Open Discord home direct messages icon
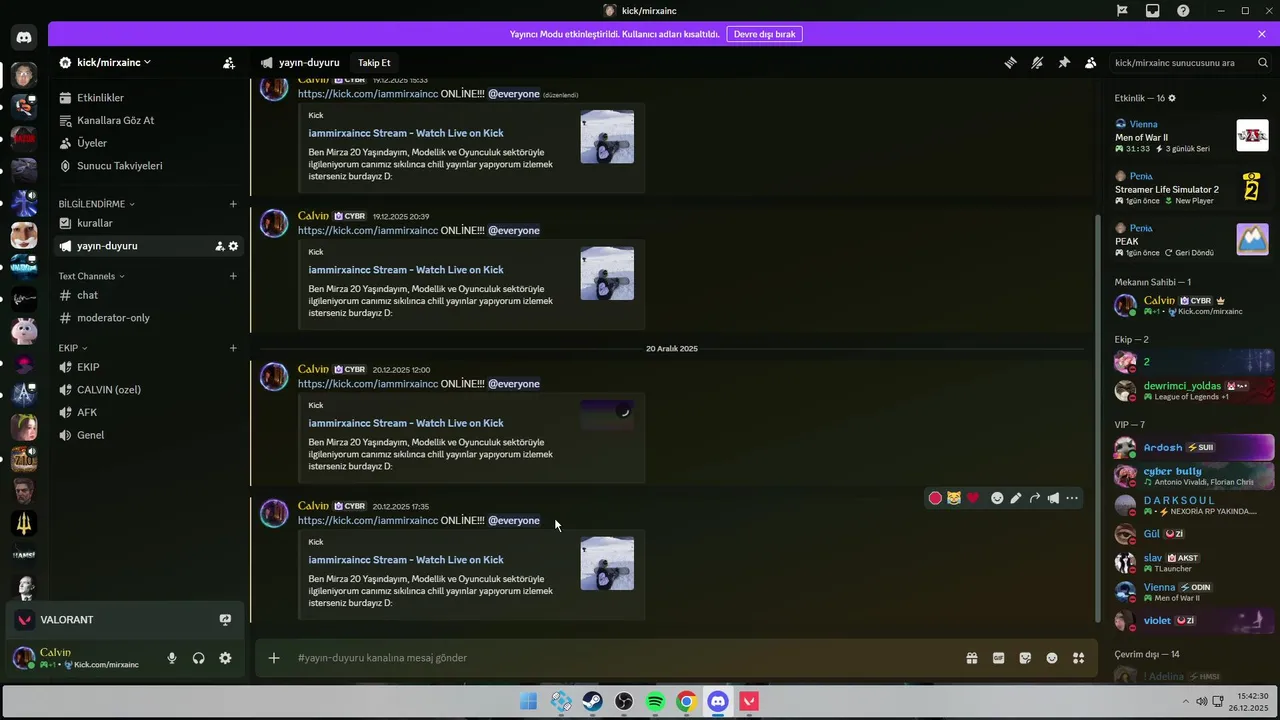Image resolution: width=1280 pixels, height=720 pixels. 24,38
